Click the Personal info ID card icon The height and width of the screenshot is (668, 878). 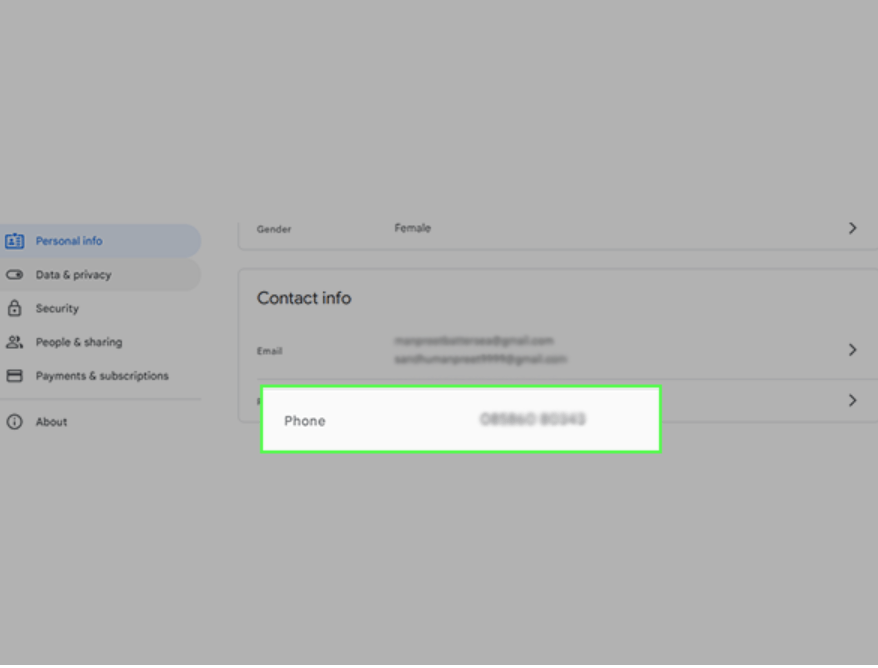14,241
